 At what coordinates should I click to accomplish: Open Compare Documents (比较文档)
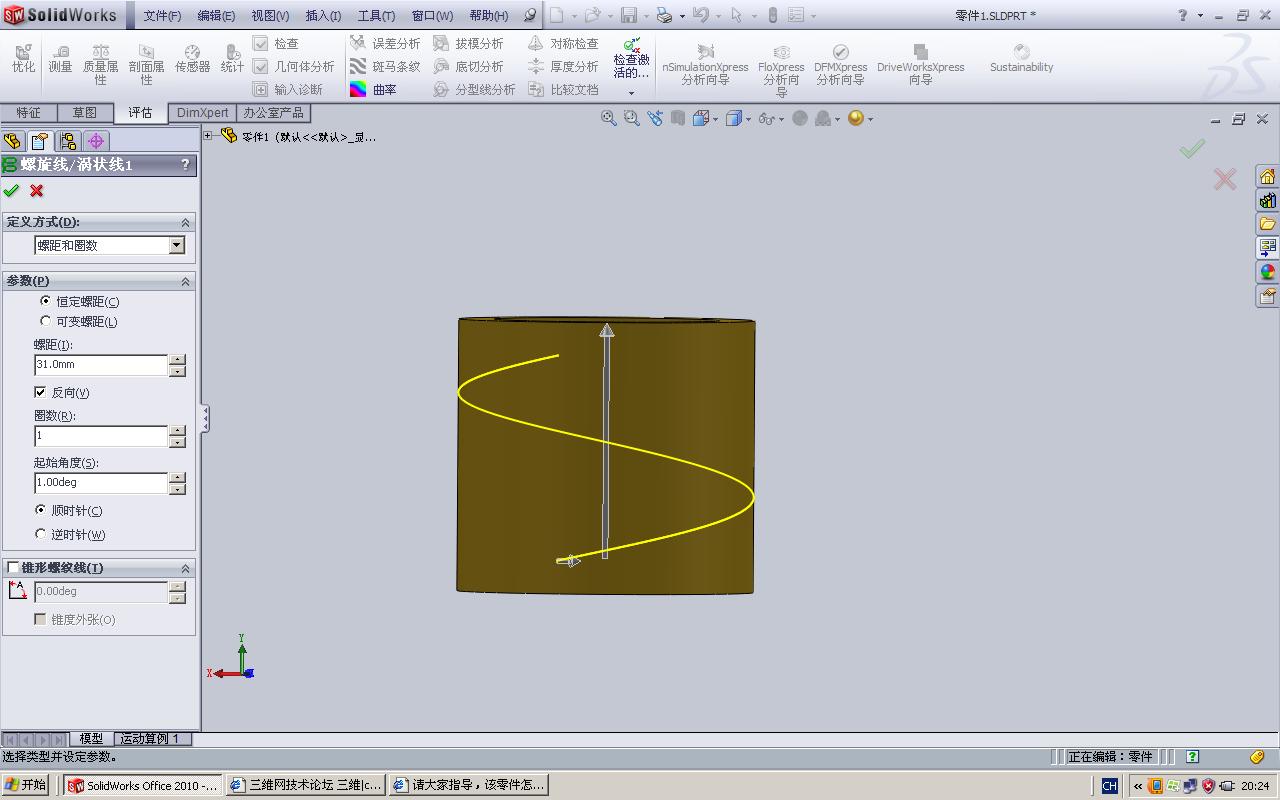coord(563,90)
